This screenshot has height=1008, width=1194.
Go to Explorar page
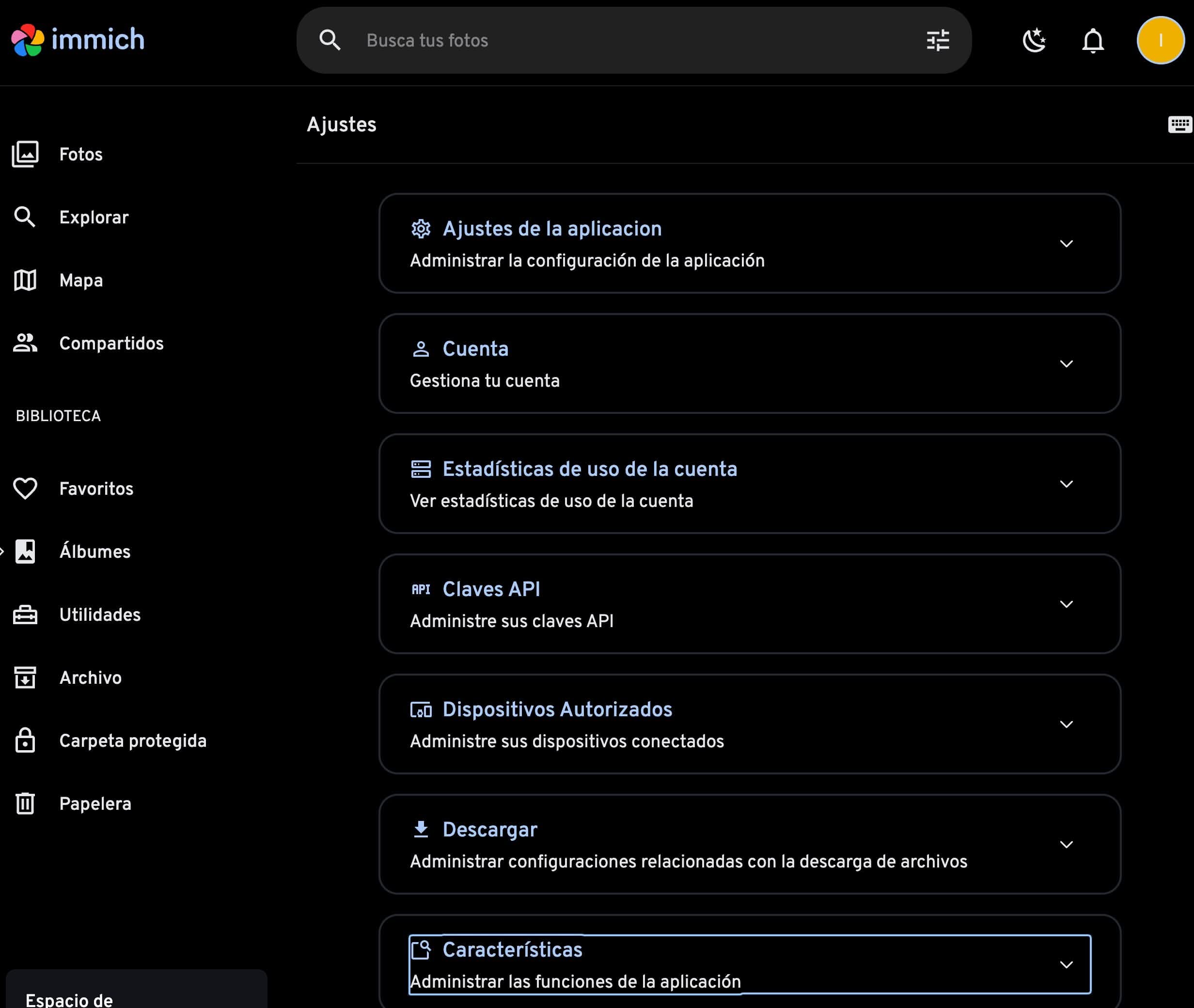pos(94,217)
